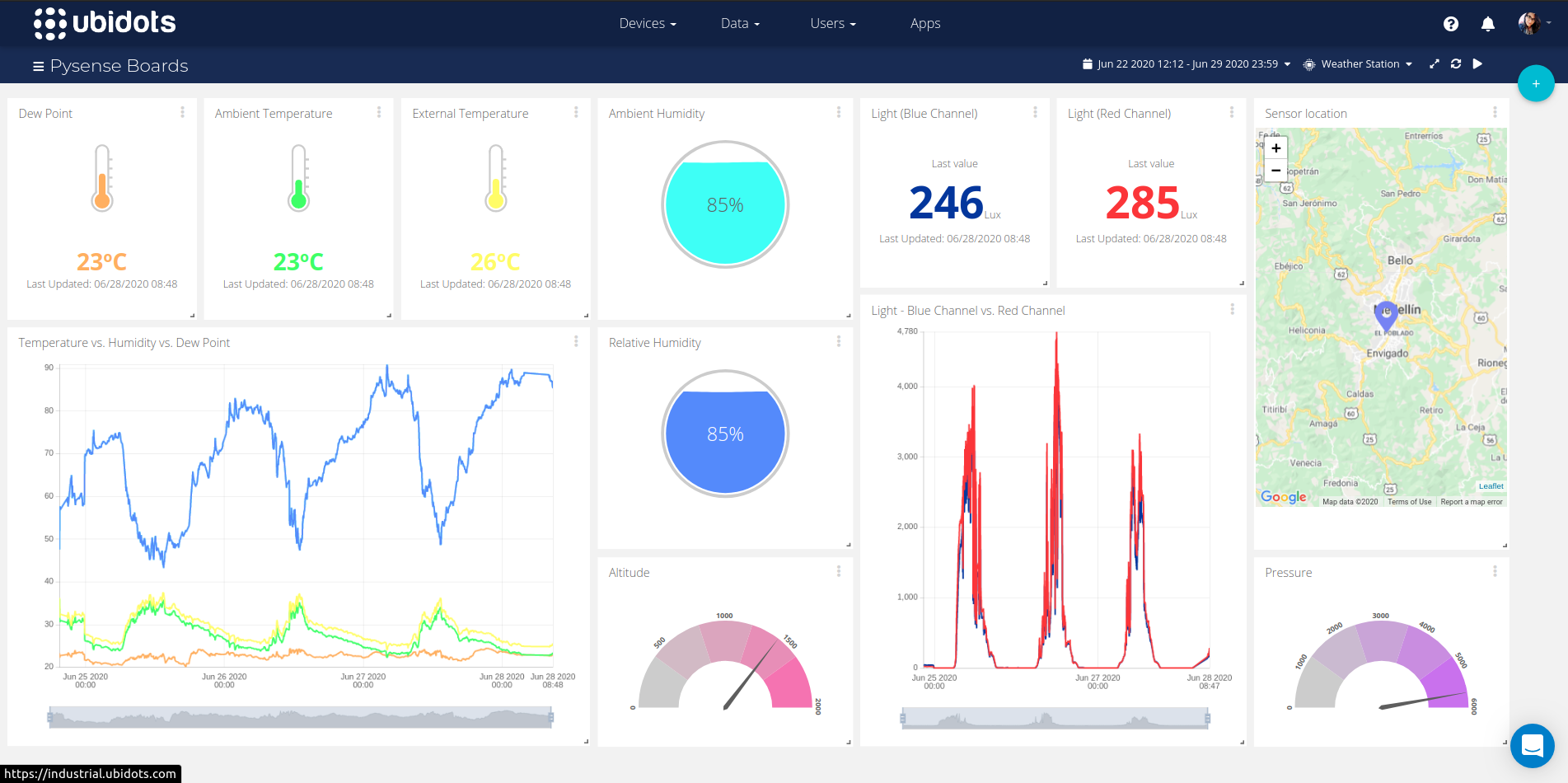Screen dimensions: 1568x783
Task: Refresh the dashboard data
Action: coord(1456,63)
